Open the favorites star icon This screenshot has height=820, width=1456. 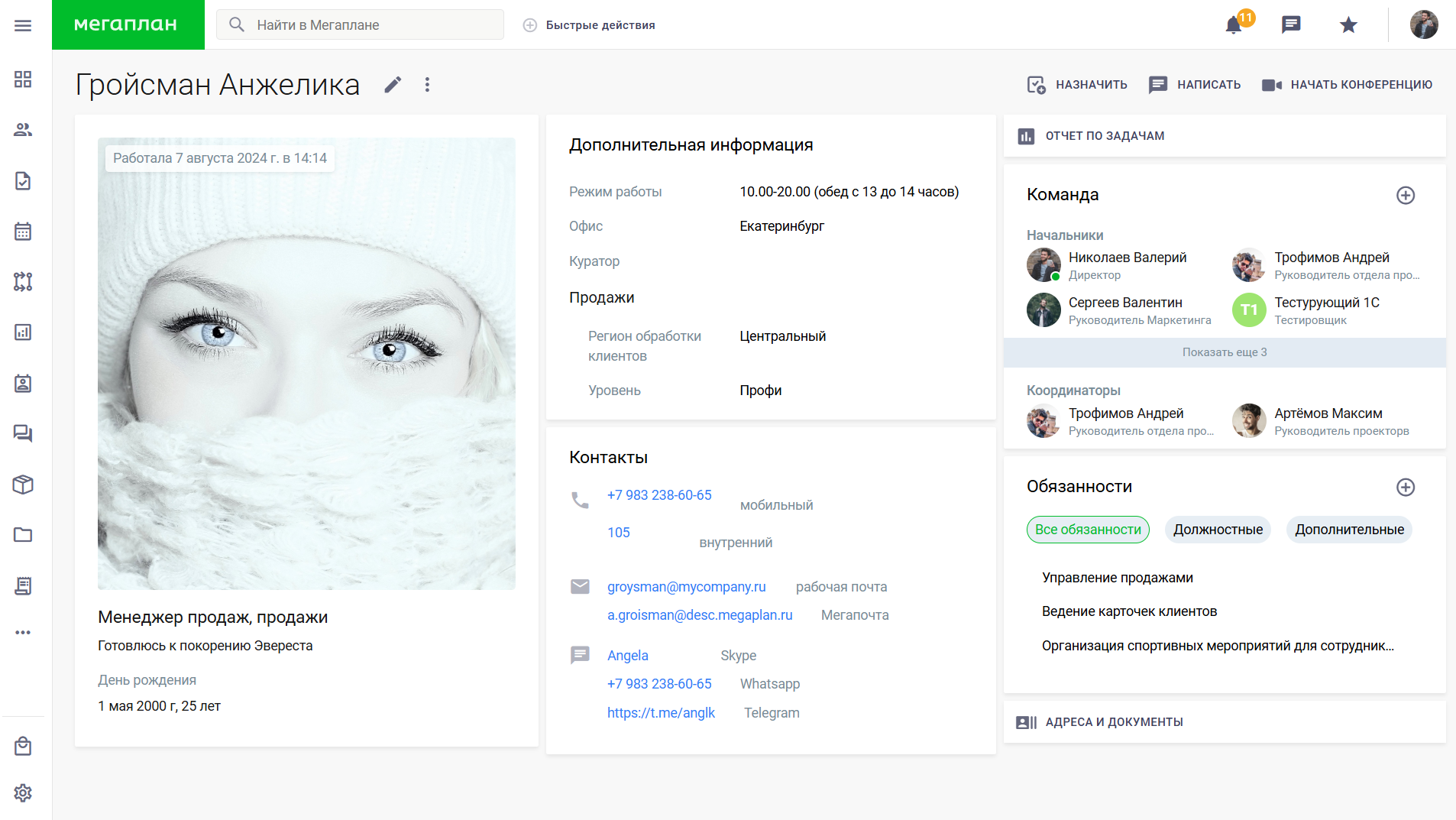pos(1348,25)
